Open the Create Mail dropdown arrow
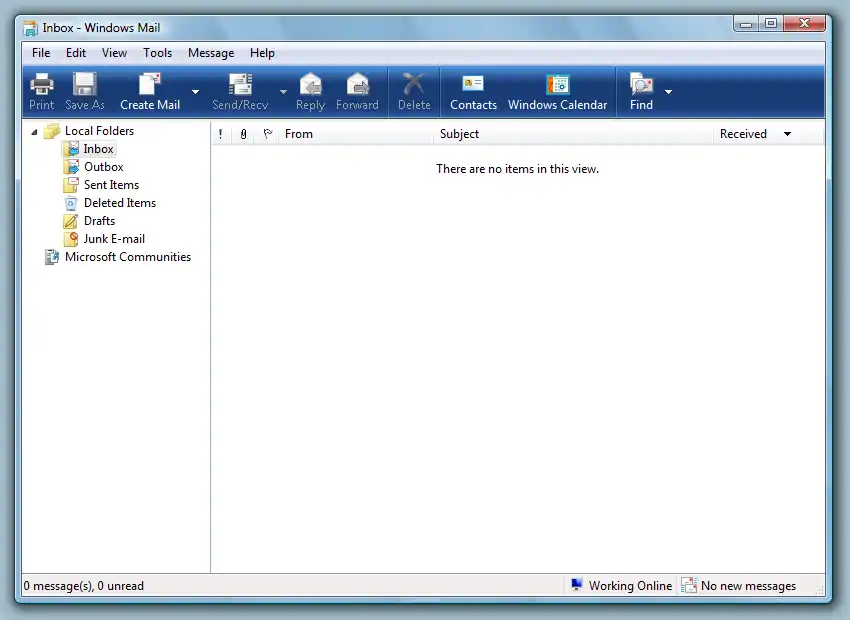 pyautogui.click(x=195, y=92)
